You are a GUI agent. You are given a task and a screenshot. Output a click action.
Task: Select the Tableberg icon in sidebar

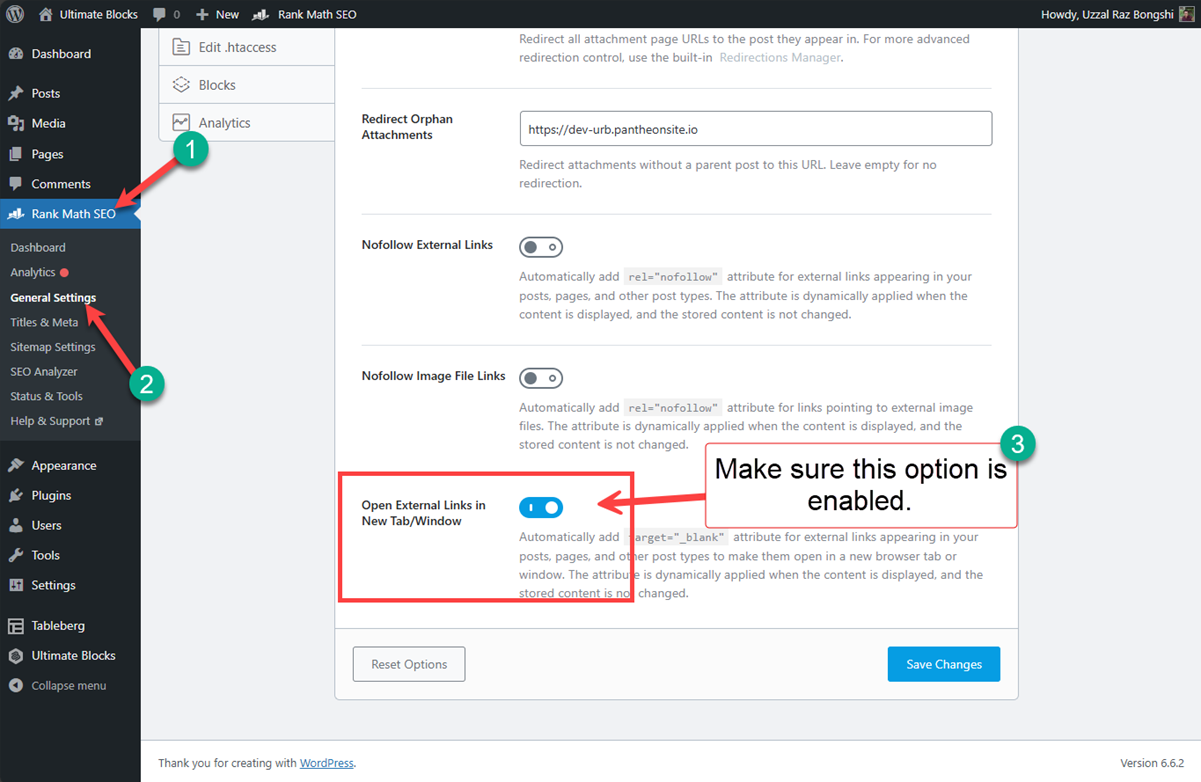17,624
